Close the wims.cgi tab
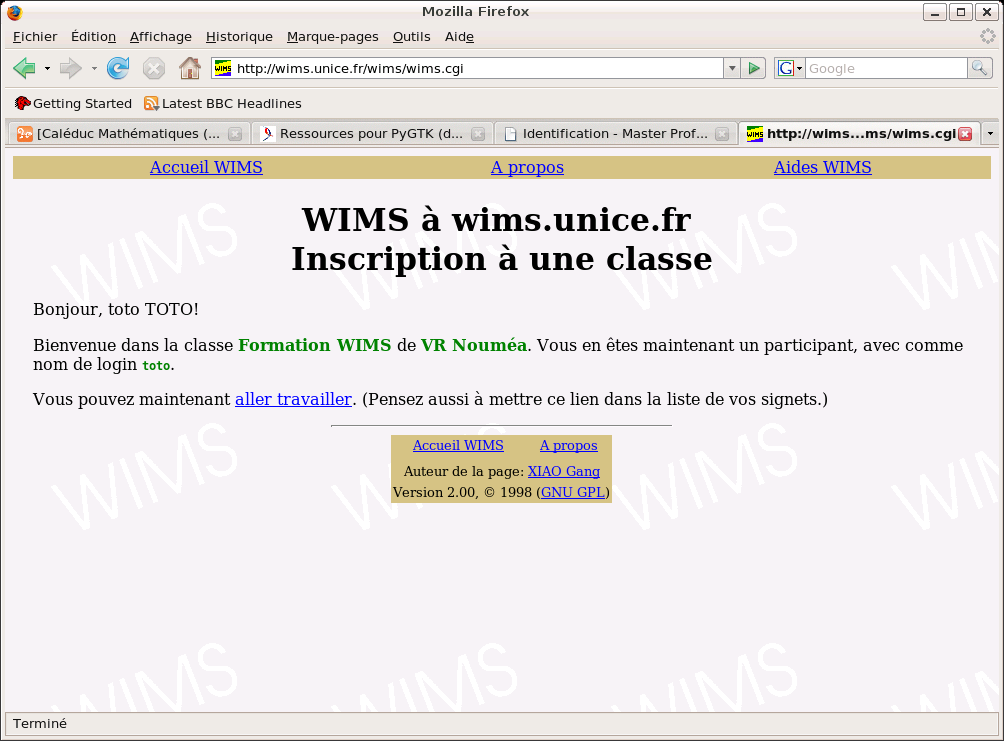 click(966, 133)
